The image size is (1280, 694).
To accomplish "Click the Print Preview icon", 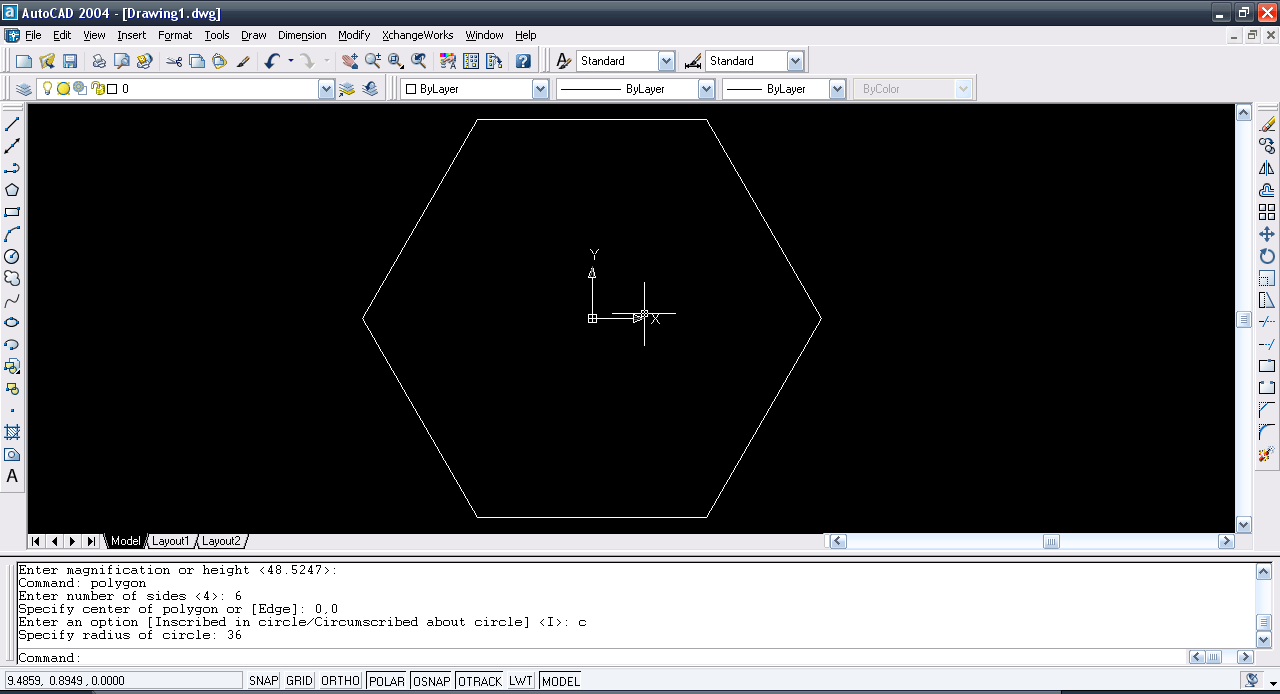I will [122, 61].
